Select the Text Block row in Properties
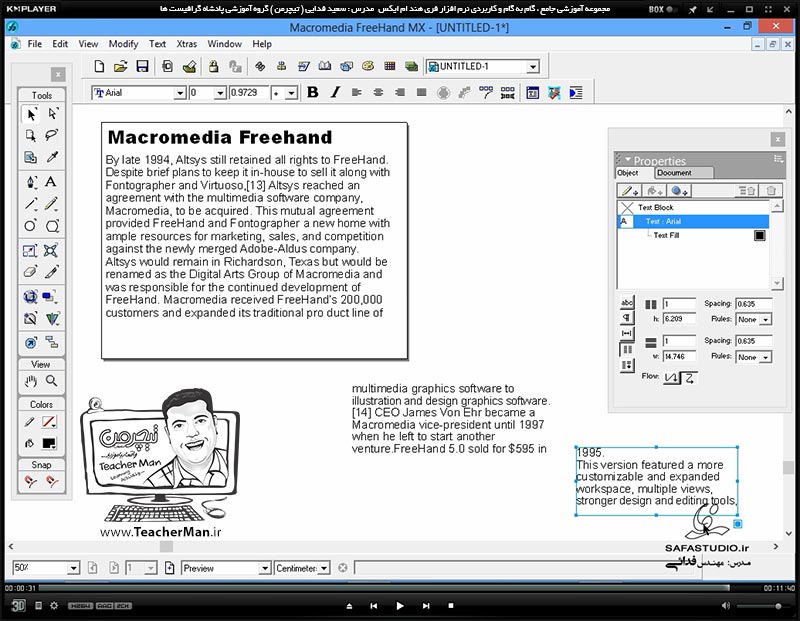Viewport: 800px width, 621px height. (693, 207)
